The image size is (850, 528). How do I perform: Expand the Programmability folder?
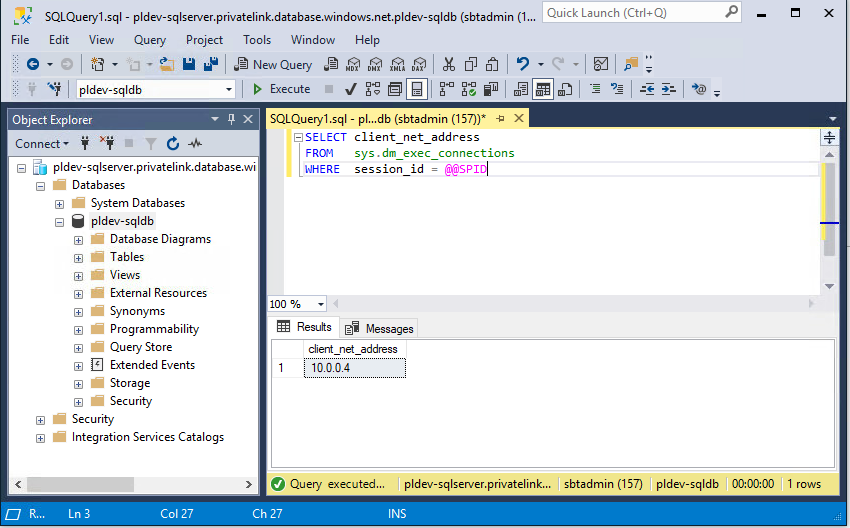78,330
